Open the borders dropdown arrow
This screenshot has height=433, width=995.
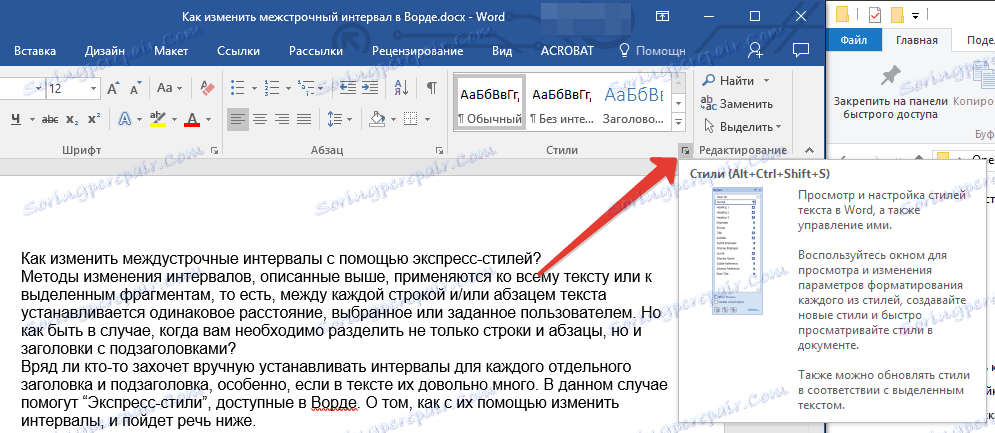(x=427, y=119)
